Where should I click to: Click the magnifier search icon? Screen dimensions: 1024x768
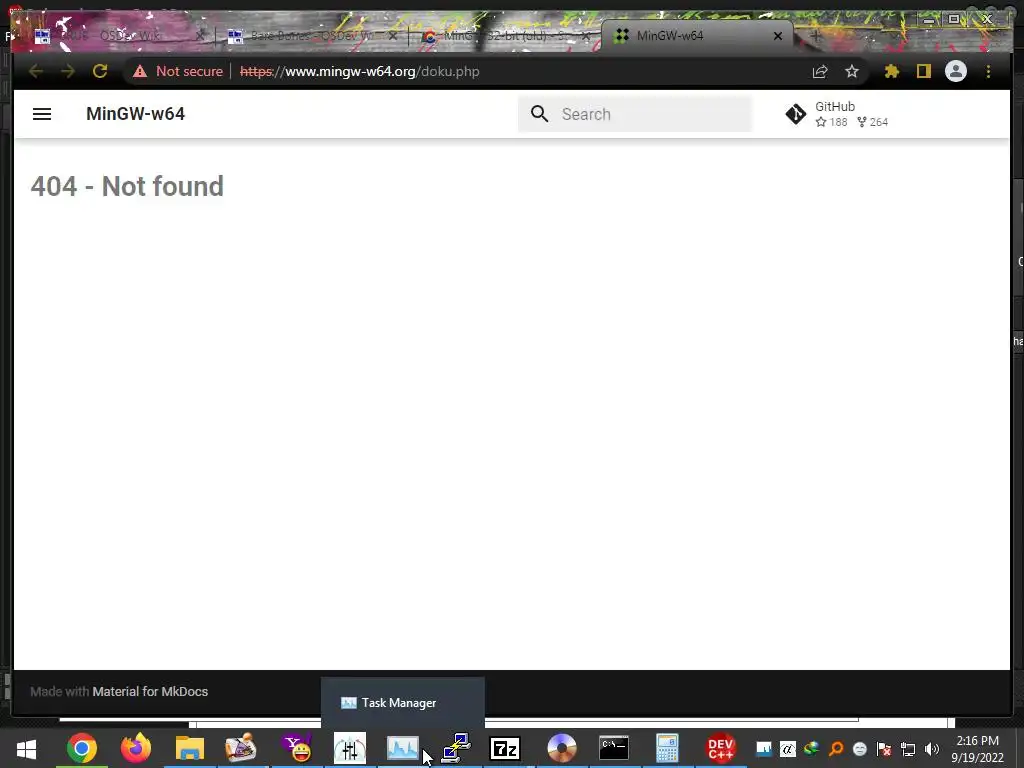tap(539, 114)
